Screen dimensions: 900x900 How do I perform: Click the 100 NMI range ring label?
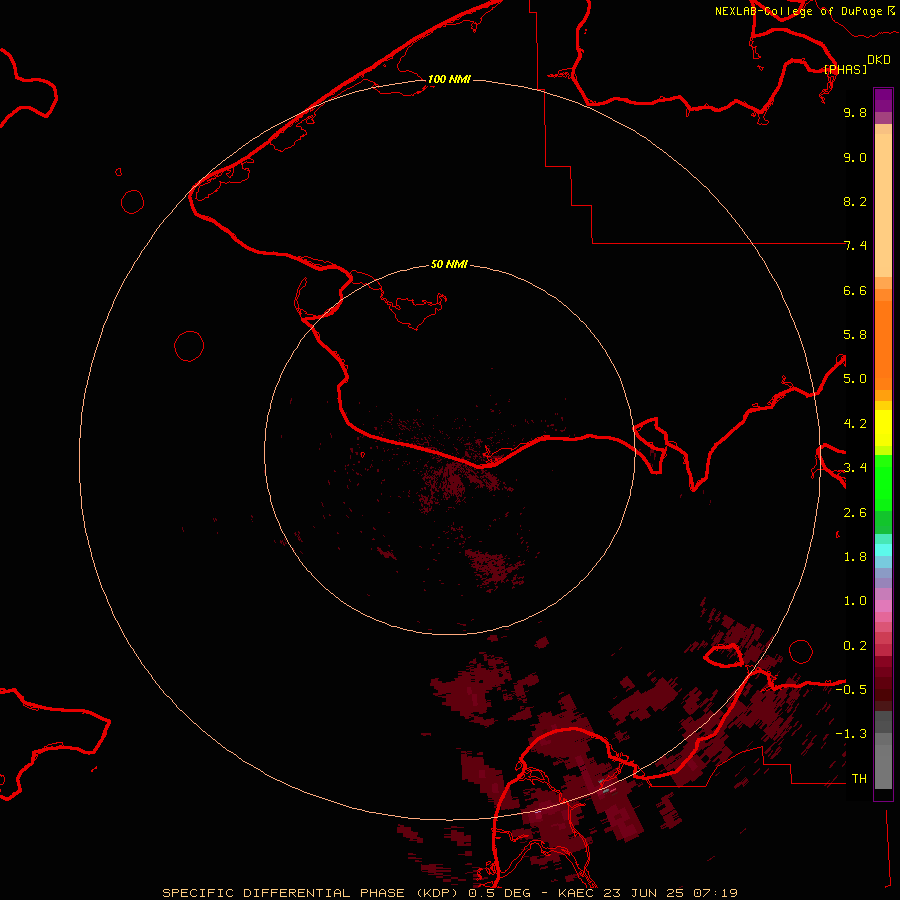[449, 79]
